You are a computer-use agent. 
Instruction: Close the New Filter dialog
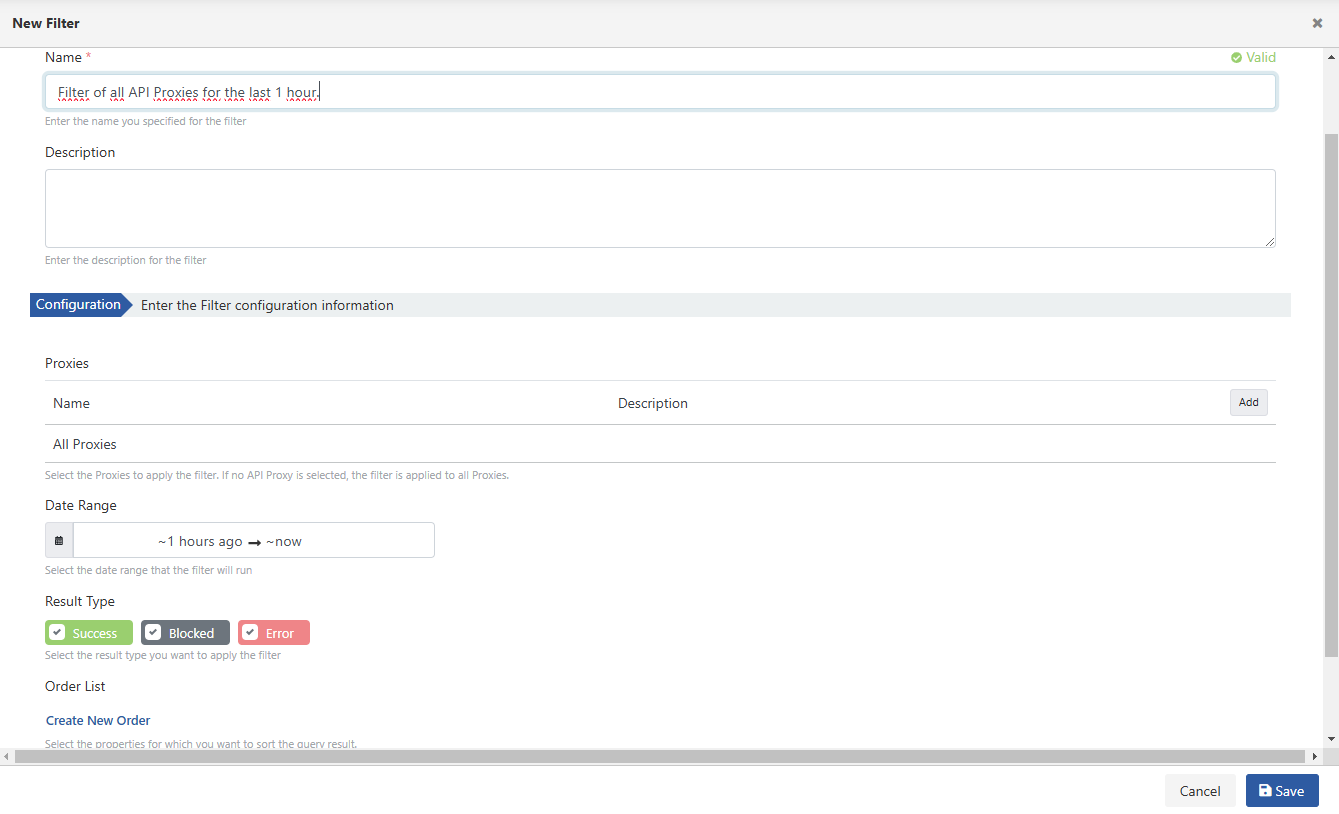(1317, 23)
